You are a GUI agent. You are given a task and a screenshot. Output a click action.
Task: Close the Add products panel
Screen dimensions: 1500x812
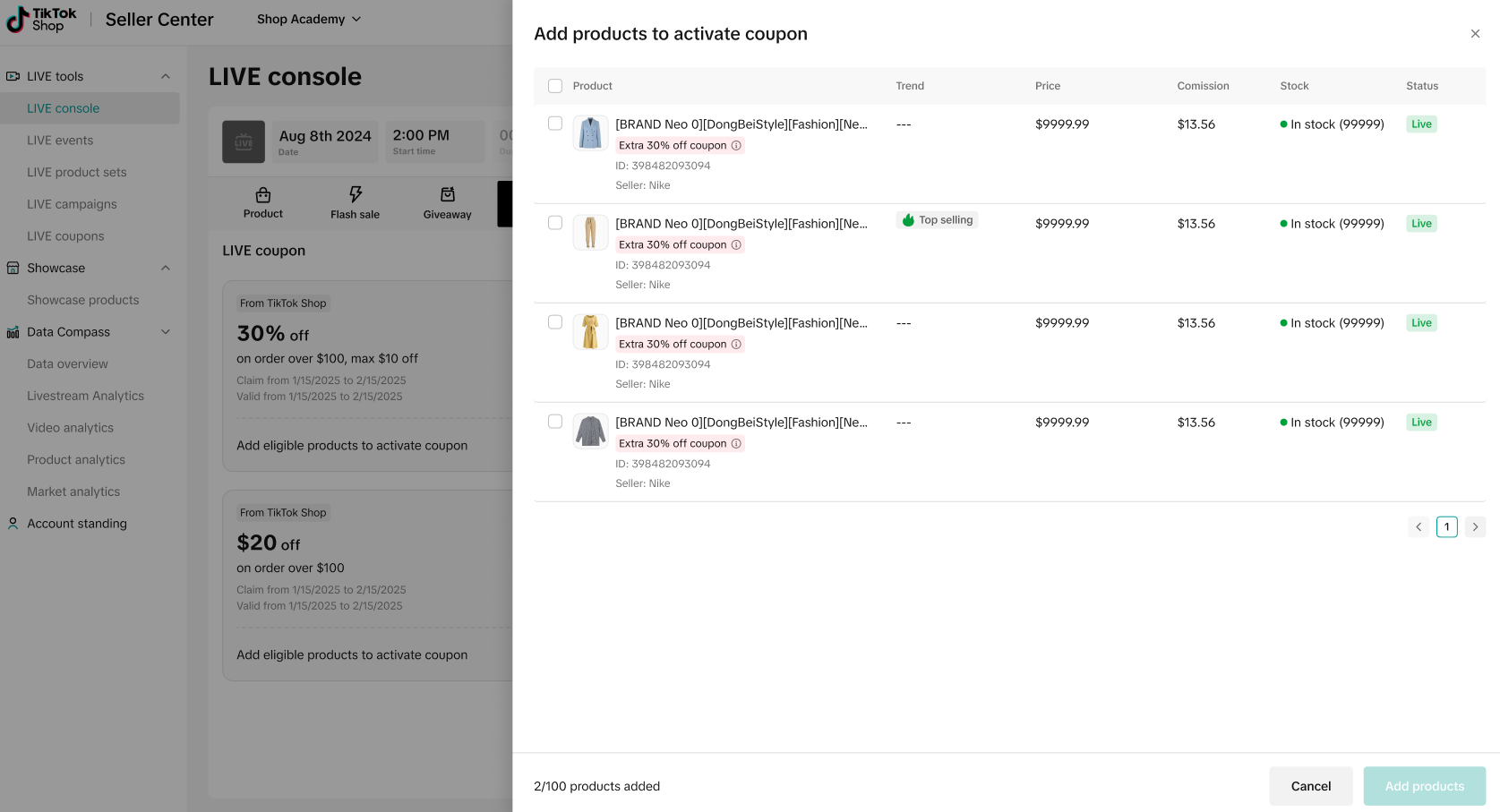tap(1475, 34)
